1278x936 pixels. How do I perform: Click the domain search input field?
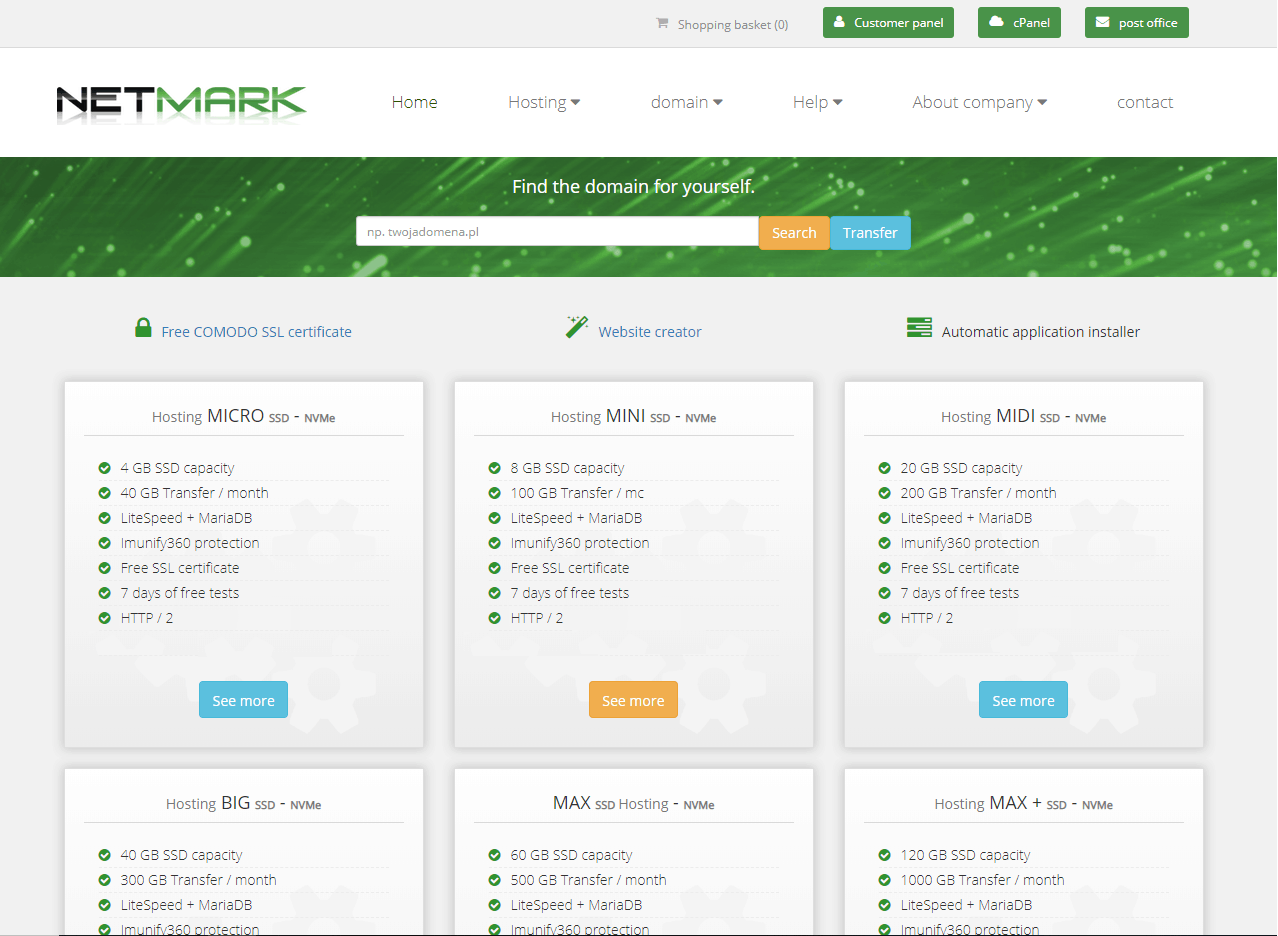pos(557,231)
